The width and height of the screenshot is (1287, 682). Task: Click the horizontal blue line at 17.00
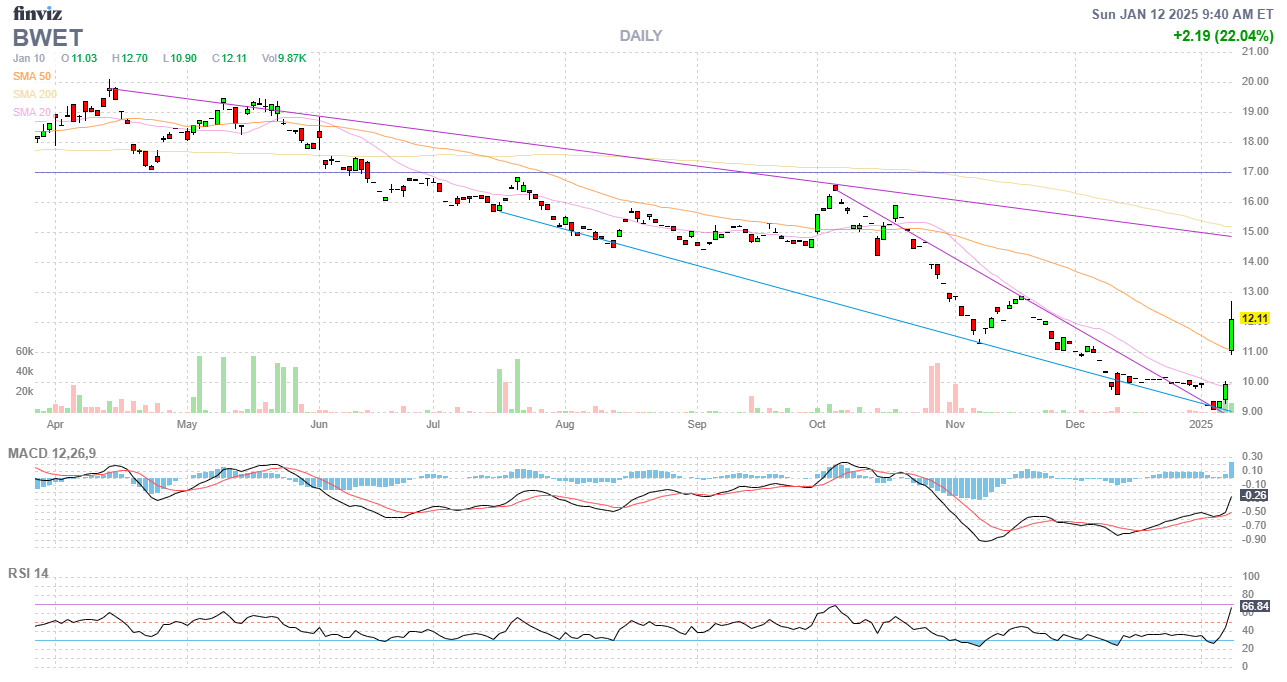[600, 172]
